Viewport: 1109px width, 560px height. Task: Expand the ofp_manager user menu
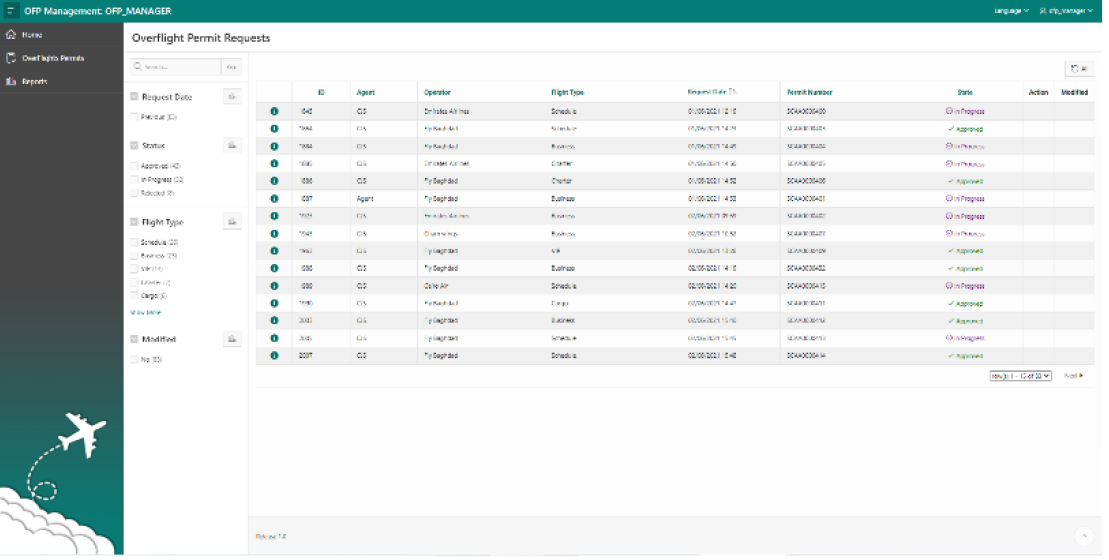tap(1068, 11)
